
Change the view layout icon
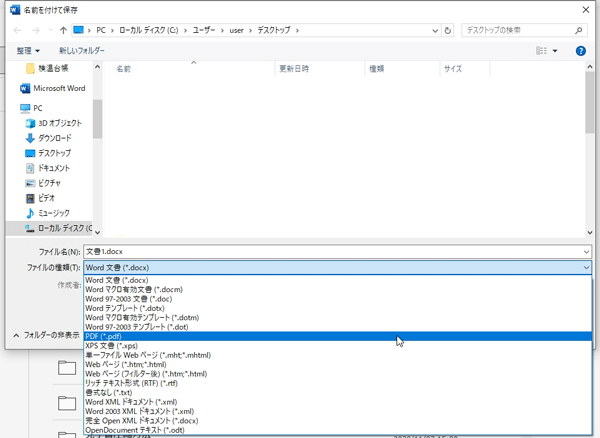click(541, 50)
